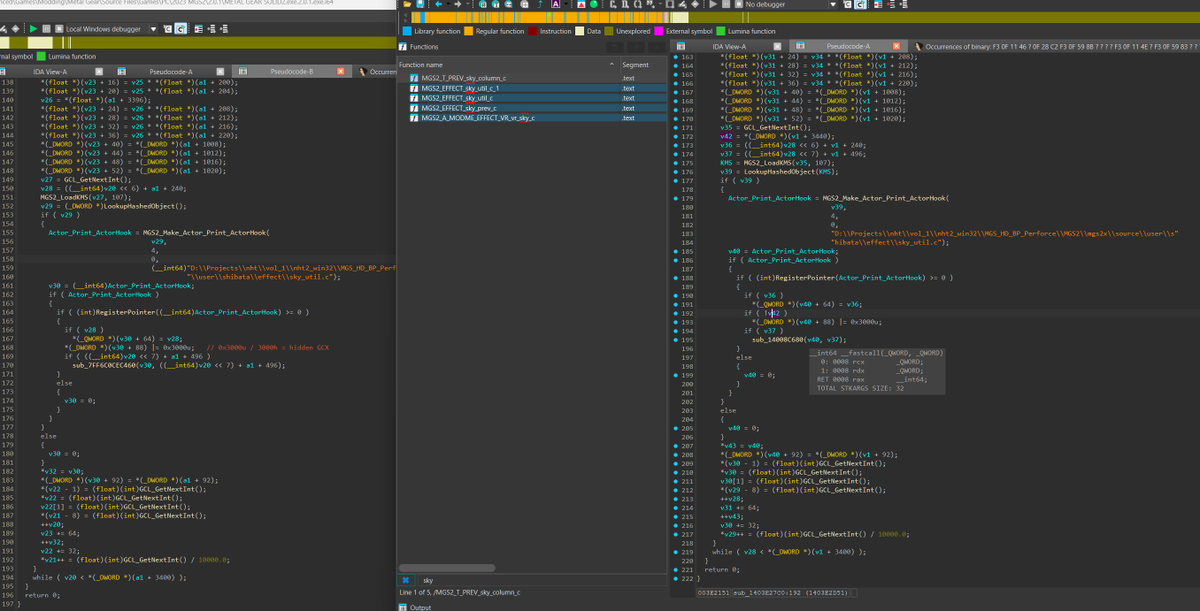This screenshot has width=1200, height=611.
Task: Toggle breakpoint dot at line 163 right pseudocode
Action: coord(677,57)
